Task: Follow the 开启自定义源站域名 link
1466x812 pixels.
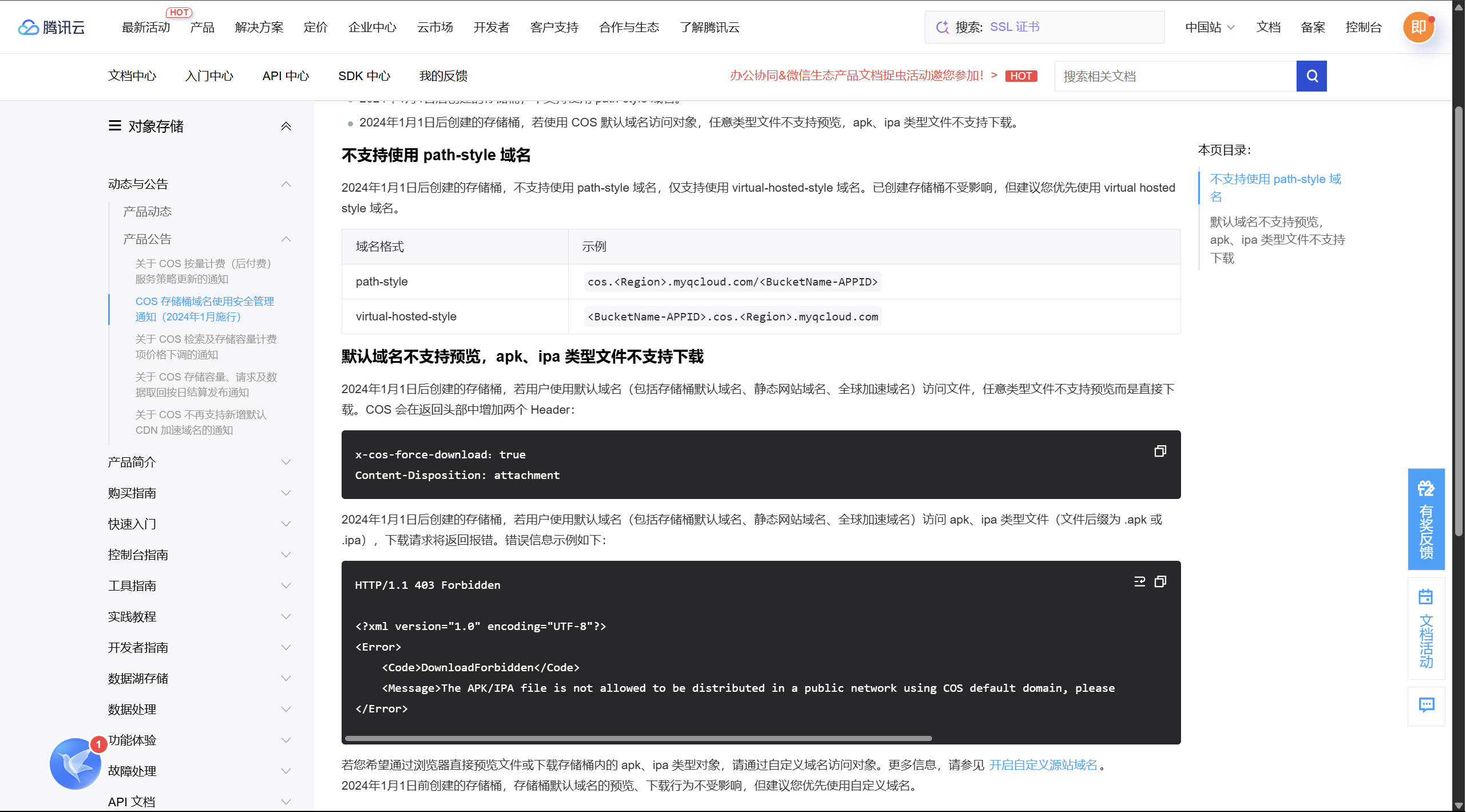Action: click(x=1043, y=765)
